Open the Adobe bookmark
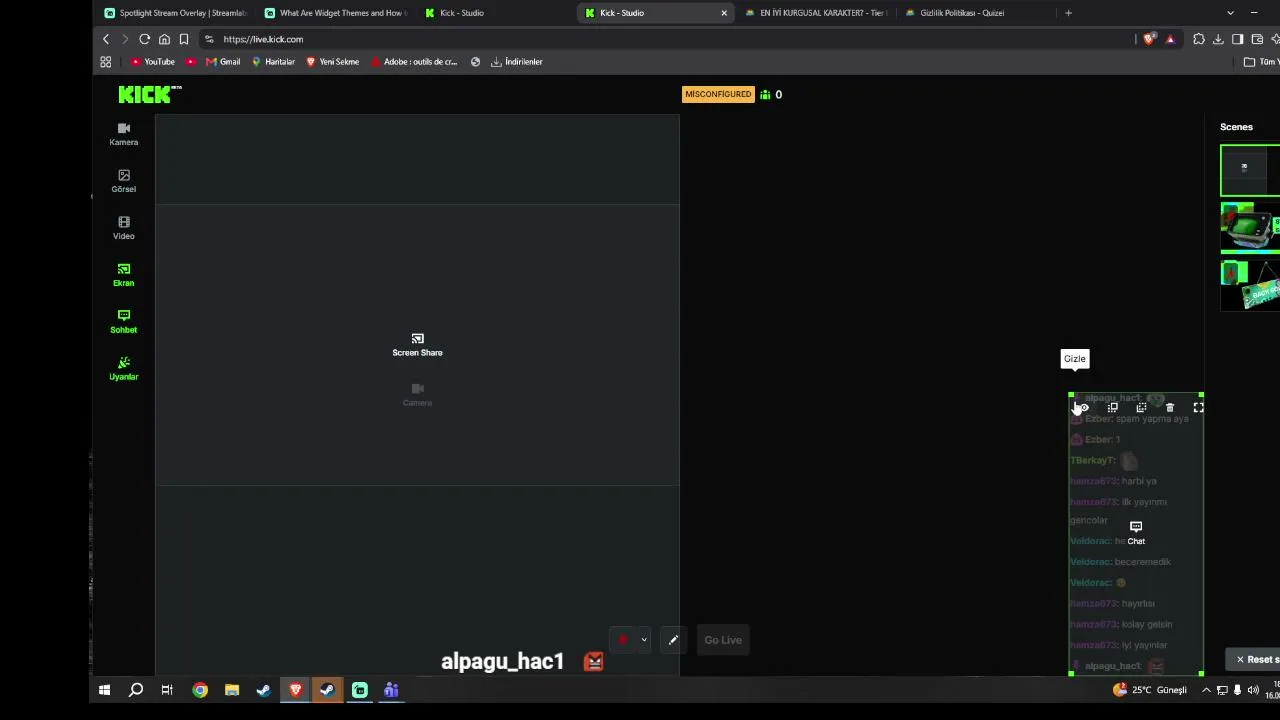The image size is (1280, 720). pos(414,62)
